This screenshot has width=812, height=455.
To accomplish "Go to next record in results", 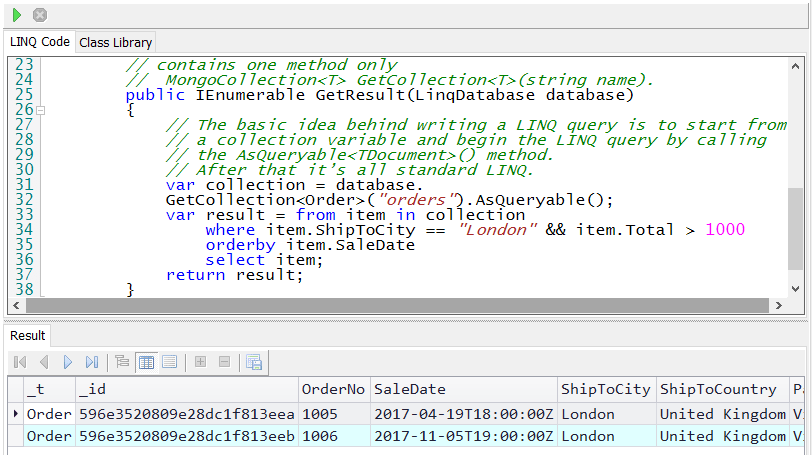I will pos(68,362).
